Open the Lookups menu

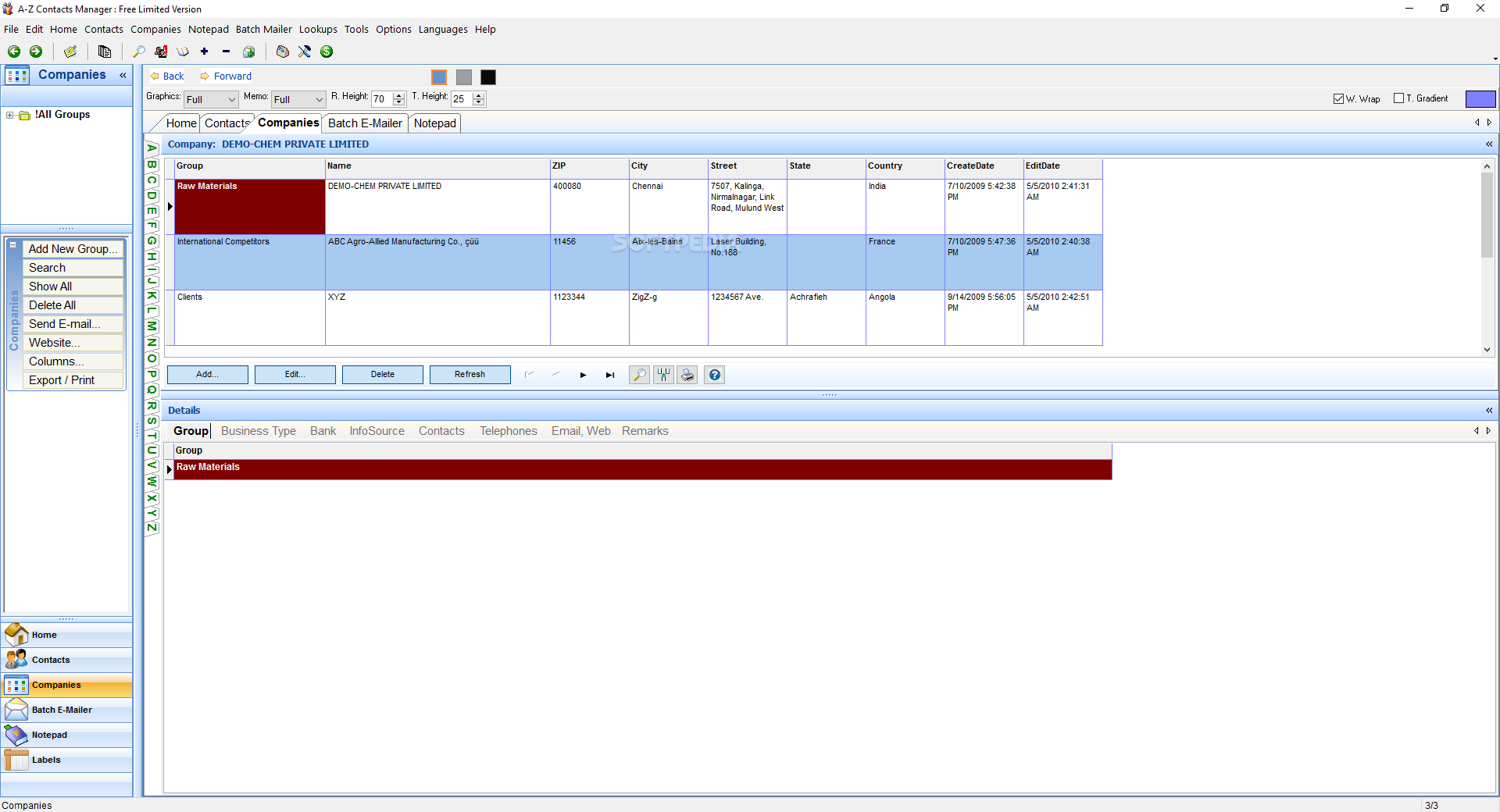[318, 30]
